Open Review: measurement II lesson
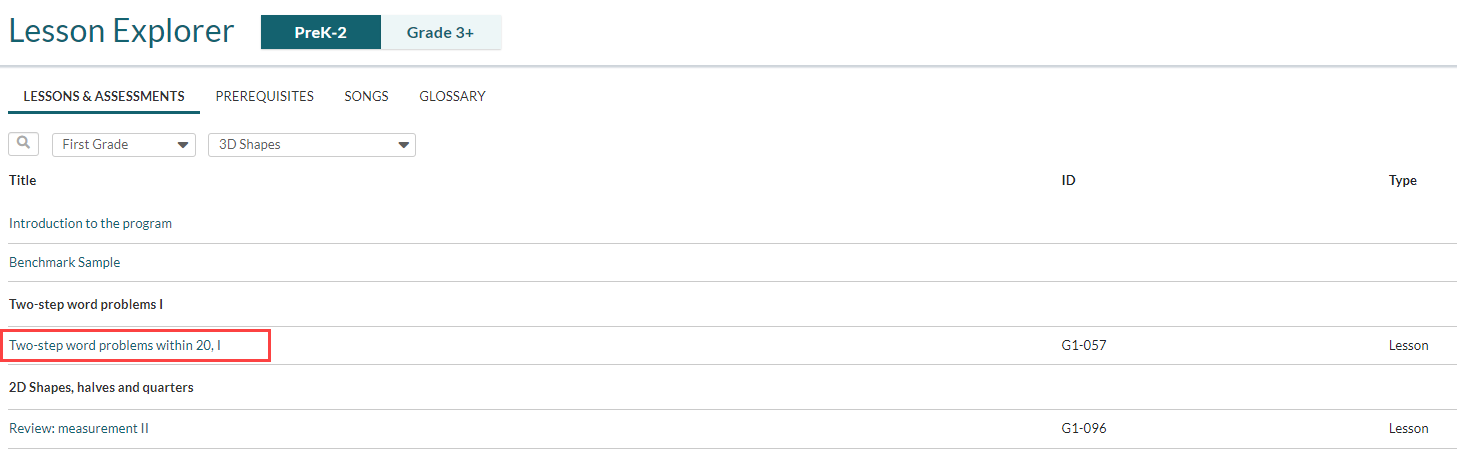 tap(79, 428)
